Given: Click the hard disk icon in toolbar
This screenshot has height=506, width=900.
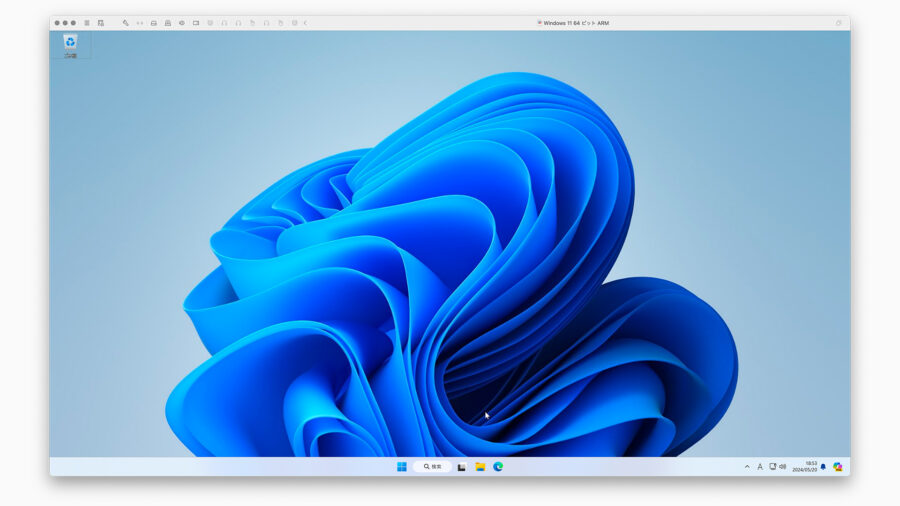Looking at the screenshot, I should (x=154, y=23).
